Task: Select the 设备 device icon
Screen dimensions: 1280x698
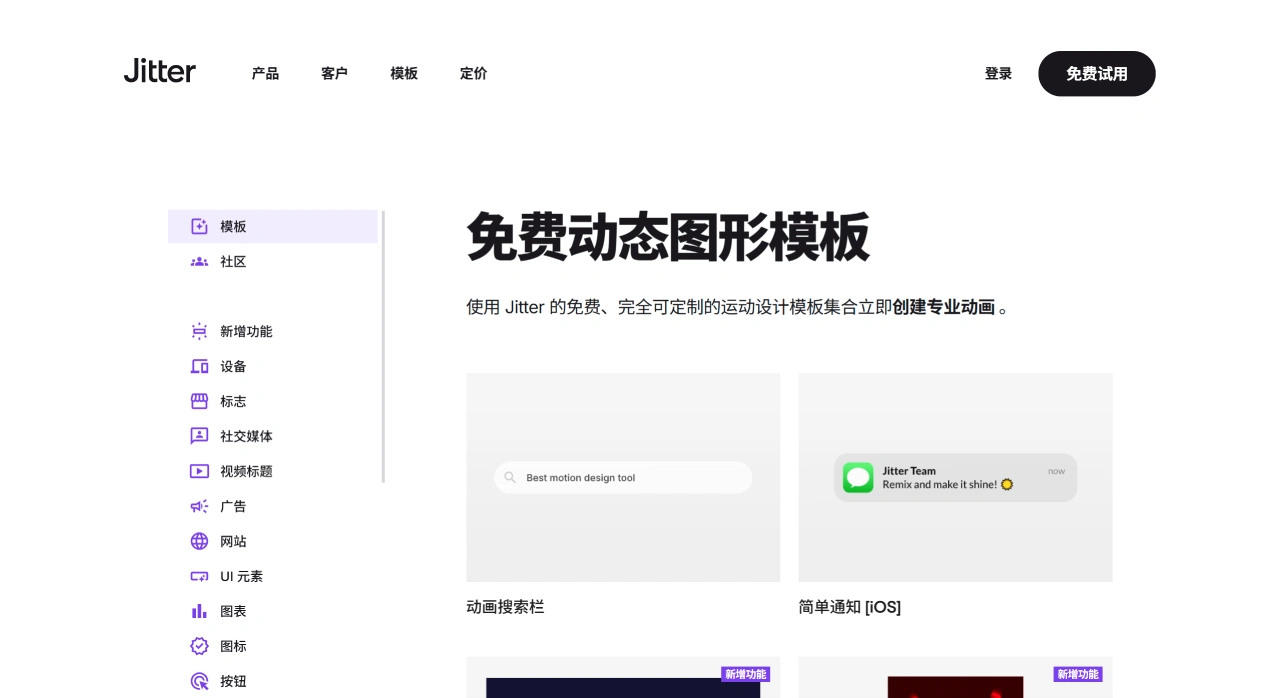Action: 199,366
